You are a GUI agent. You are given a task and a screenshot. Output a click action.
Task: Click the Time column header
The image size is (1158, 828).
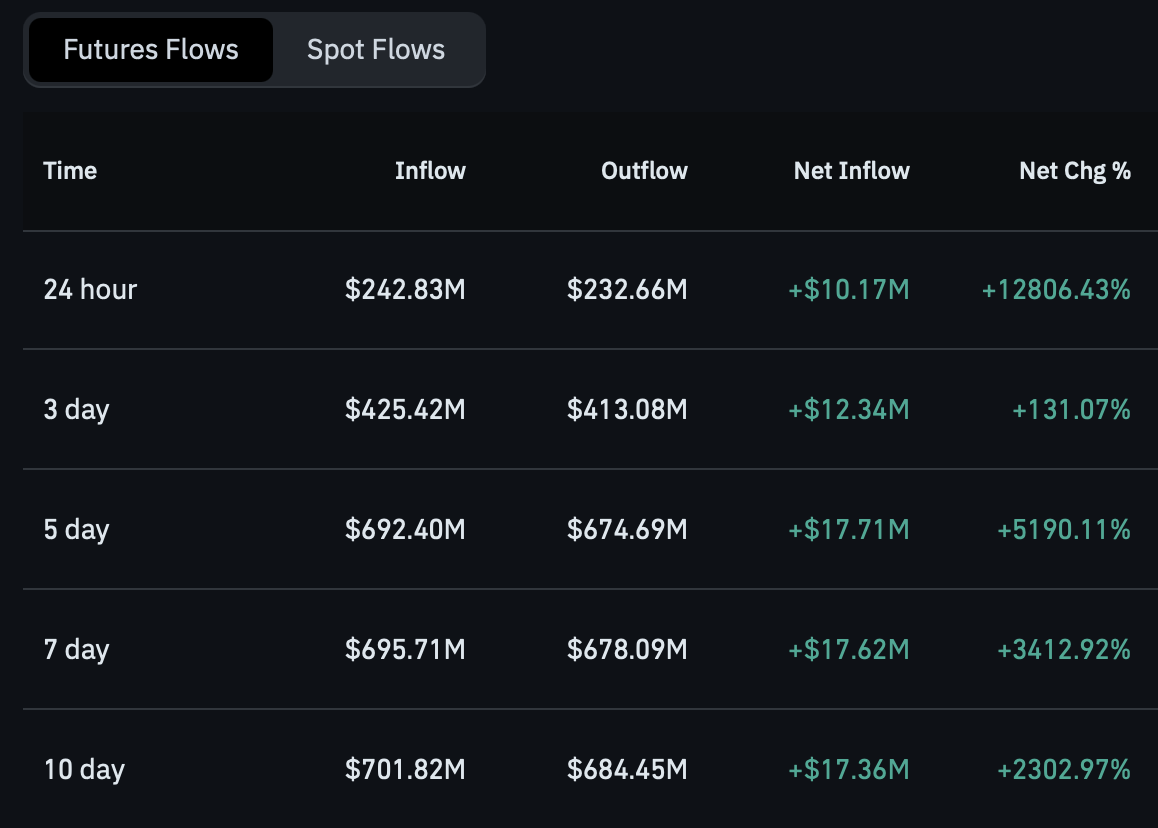pos(70,171)
